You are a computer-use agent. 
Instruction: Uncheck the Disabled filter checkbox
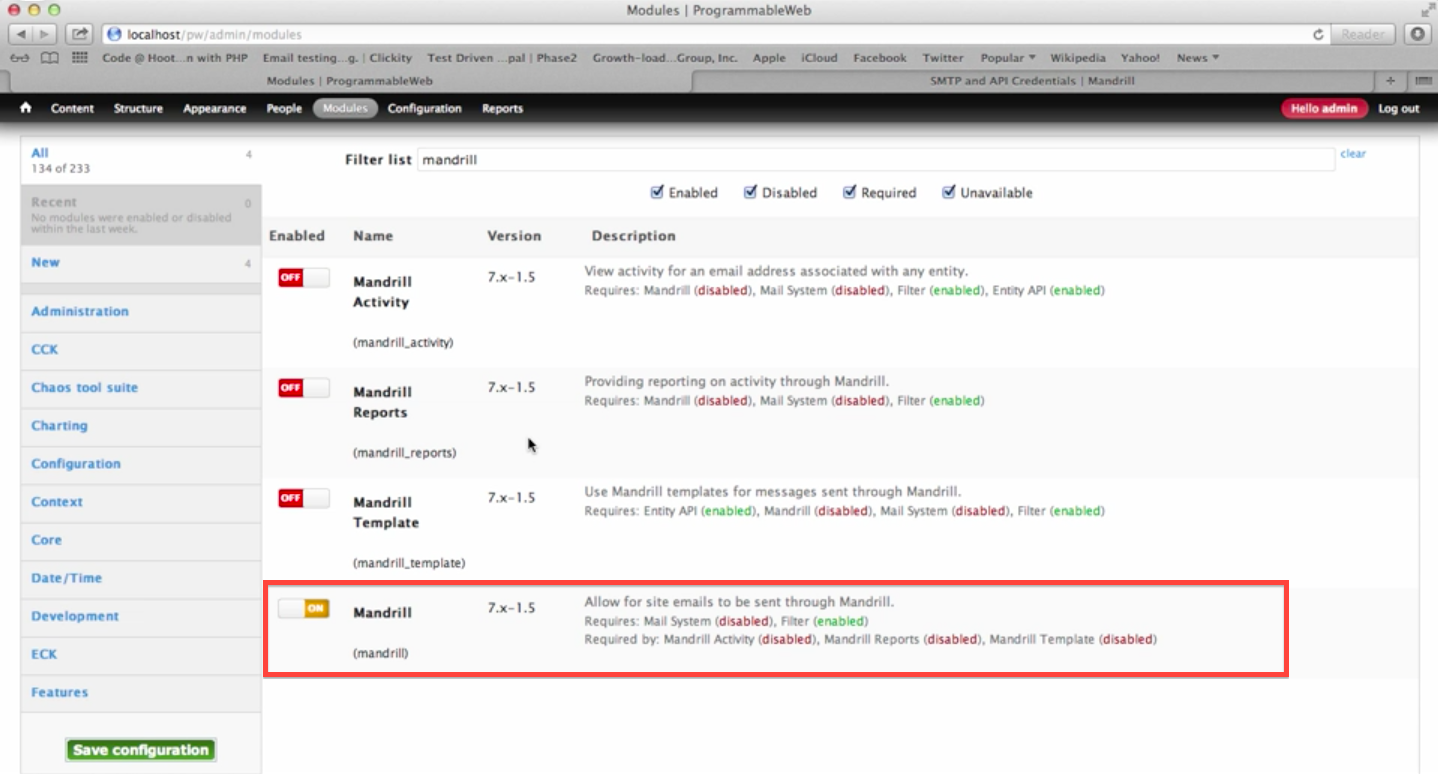(x=750, y=192)
